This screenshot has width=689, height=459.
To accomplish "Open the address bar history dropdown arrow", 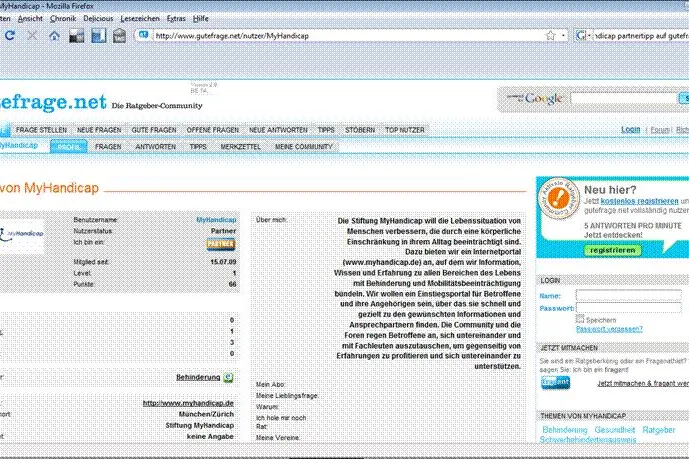I will (563, 36).
